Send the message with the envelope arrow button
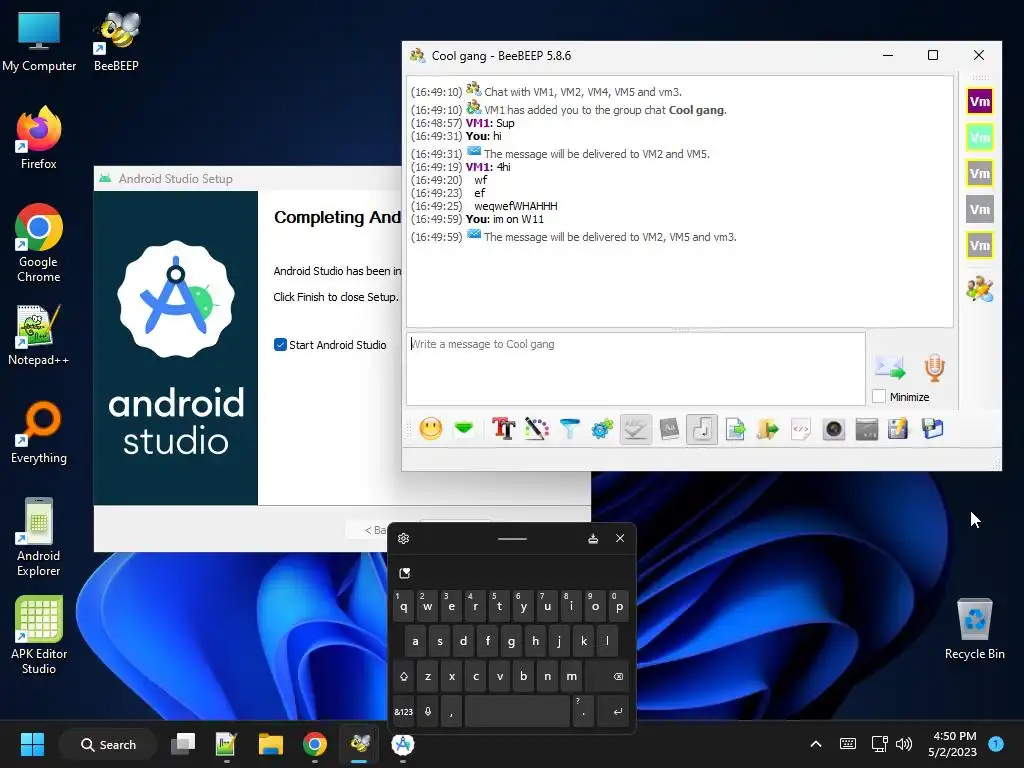1024x768 pixels. coord(890,368)
